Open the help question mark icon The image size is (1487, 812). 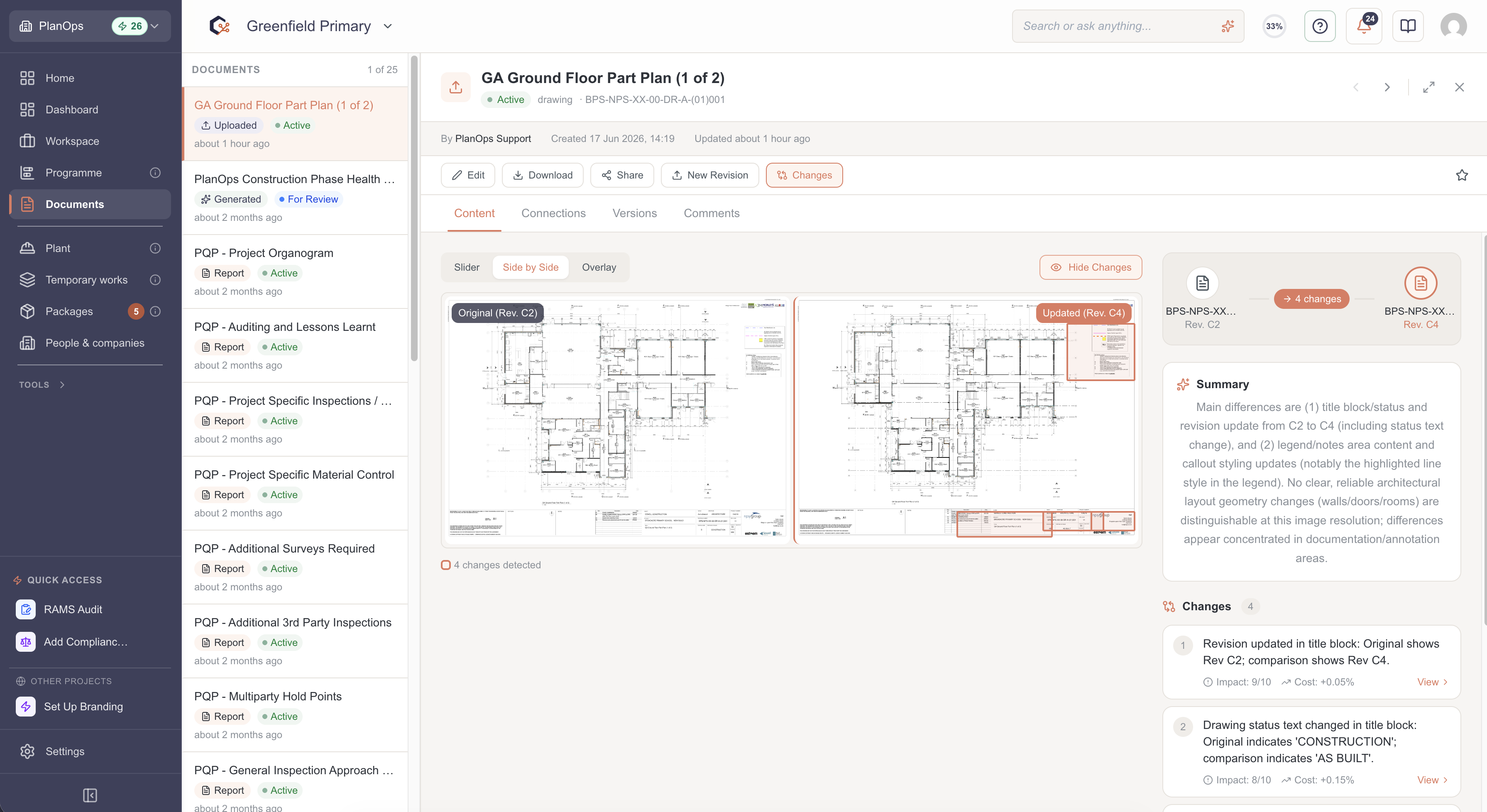[x=1320, y=26]
